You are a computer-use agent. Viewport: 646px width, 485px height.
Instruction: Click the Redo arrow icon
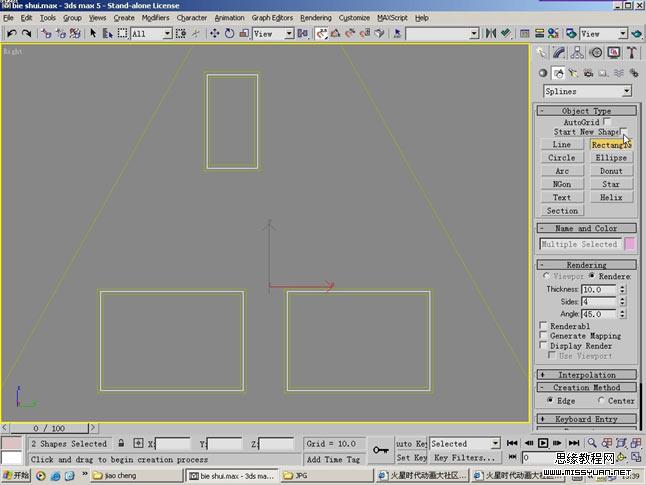click(x=27, y=33)
